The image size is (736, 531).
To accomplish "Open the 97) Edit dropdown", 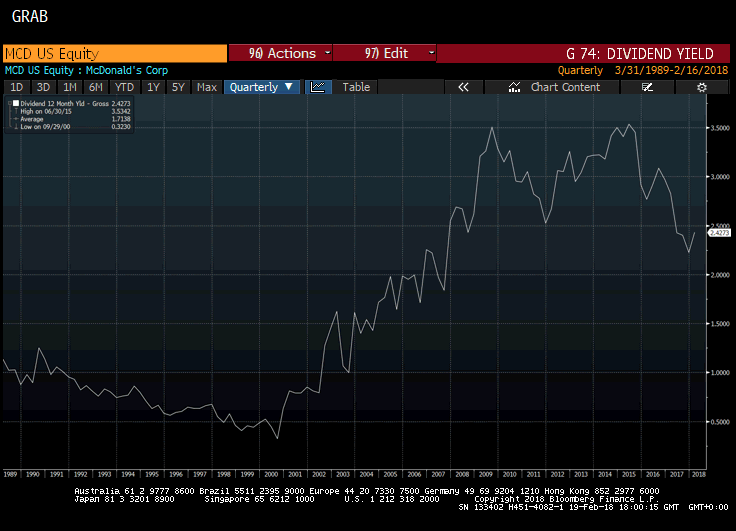I will point(384,53).
